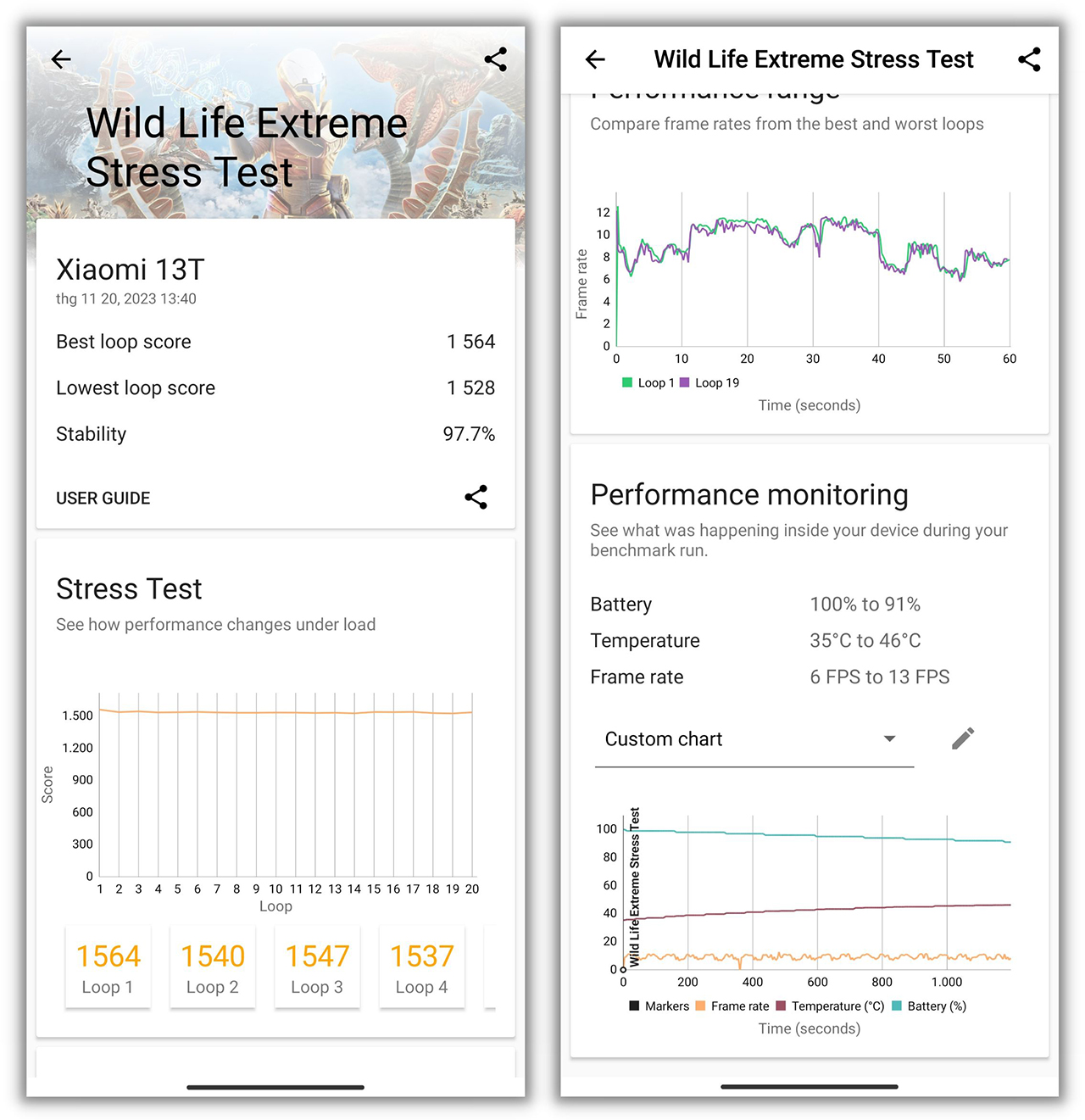Viewport: 1085px width, 1120px height.
Task: Tap share icon on the left header image
Action: click(495, 59)
